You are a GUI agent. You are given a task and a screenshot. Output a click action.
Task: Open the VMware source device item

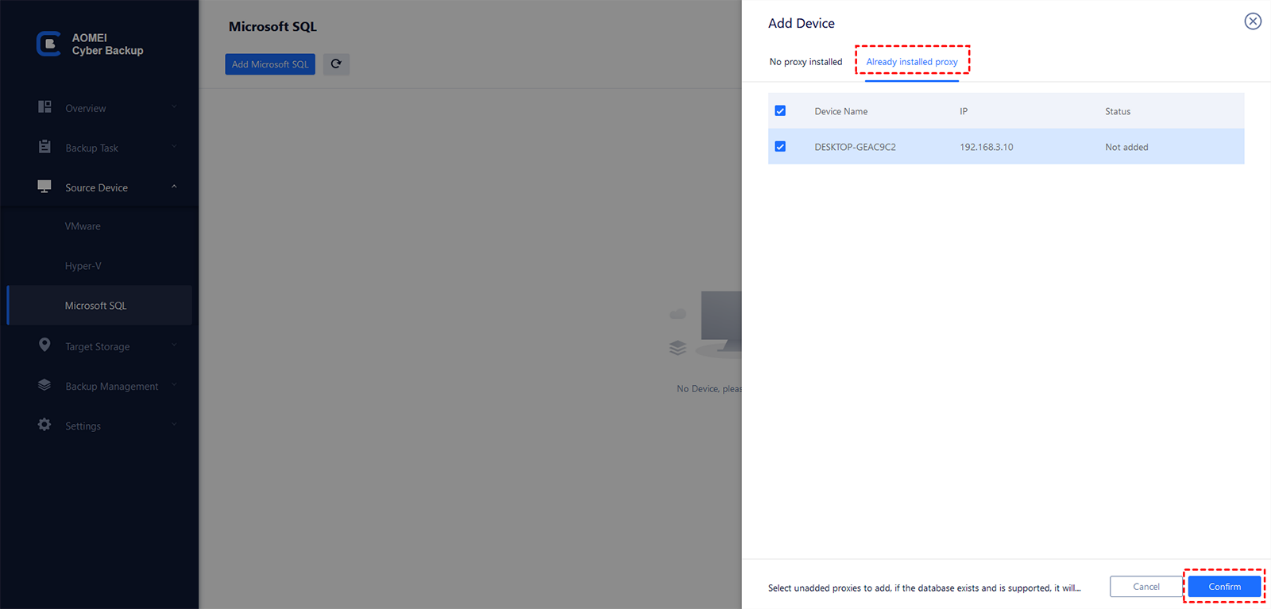83,226
